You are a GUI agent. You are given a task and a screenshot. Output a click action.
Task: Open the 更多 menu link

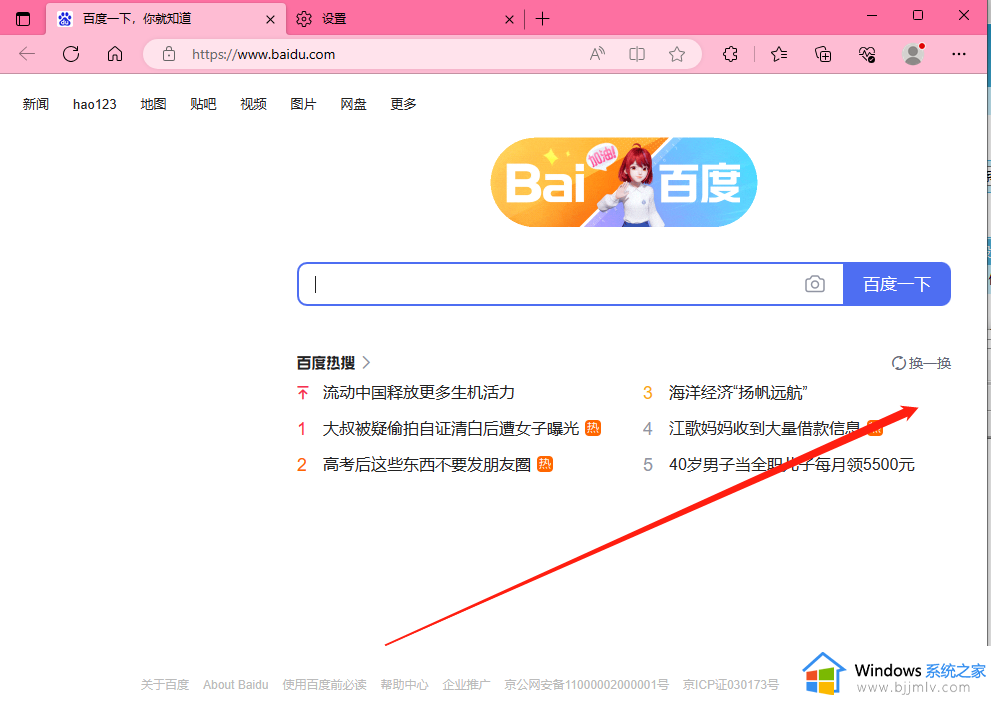pyautogui.click(x=403, y=104)
